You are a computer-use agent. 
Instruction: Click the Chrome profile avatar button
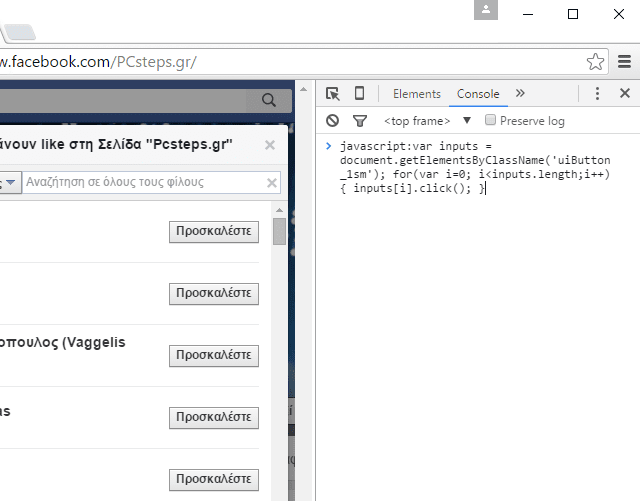[486, 10]
